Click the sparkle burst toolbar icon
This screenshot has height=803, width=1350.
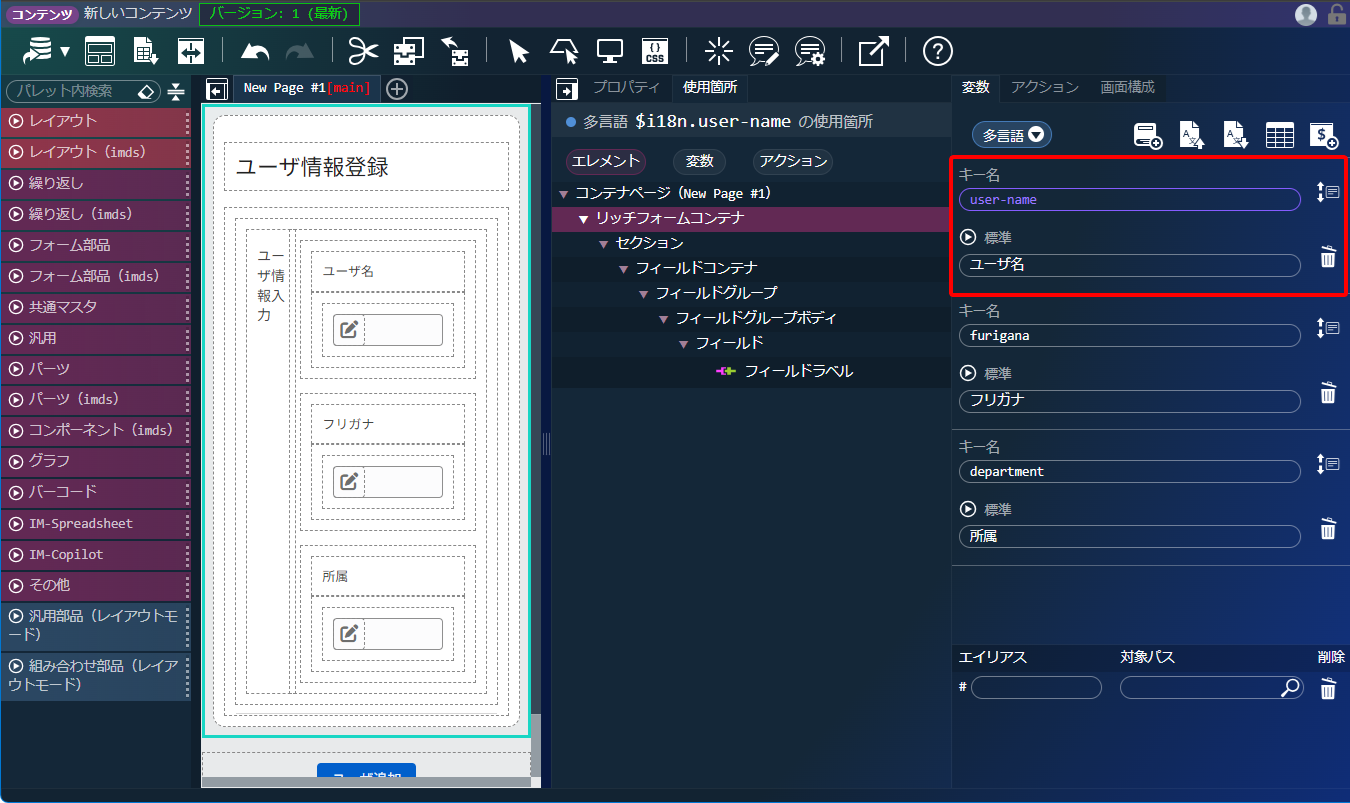click(719, 52)
